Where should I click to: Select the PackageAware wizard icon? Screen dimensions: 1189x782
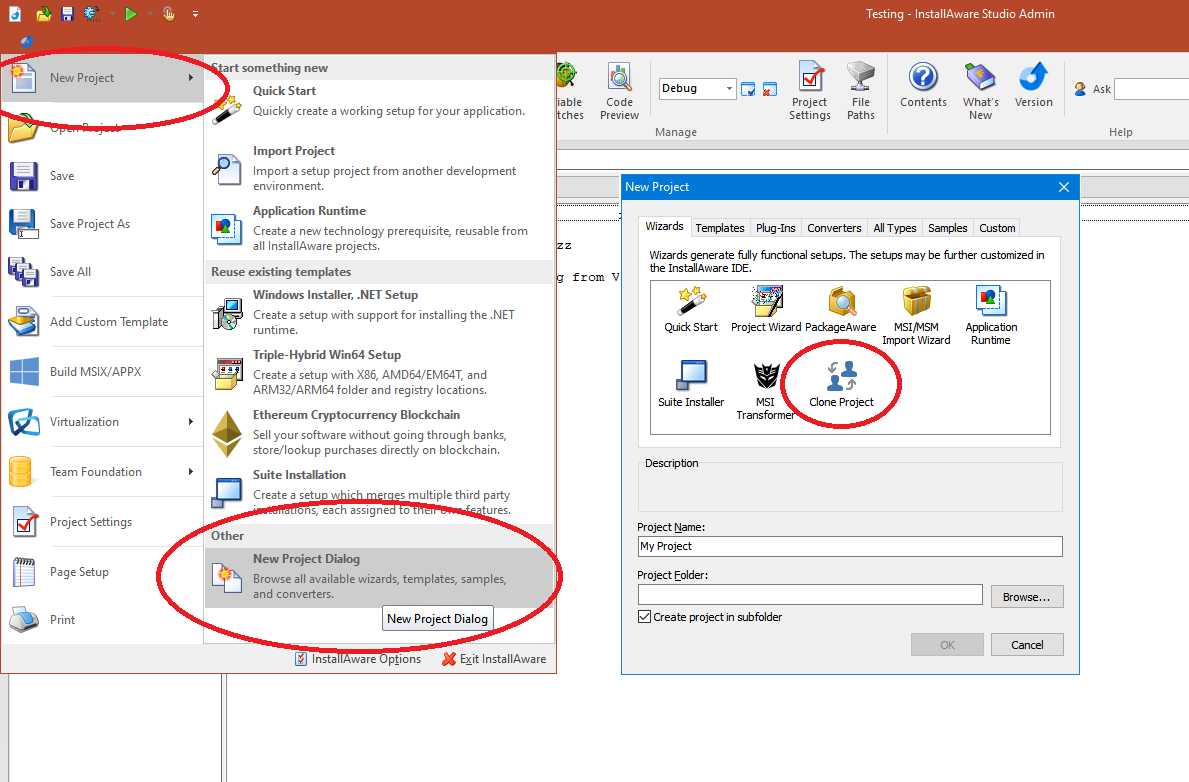840,309
